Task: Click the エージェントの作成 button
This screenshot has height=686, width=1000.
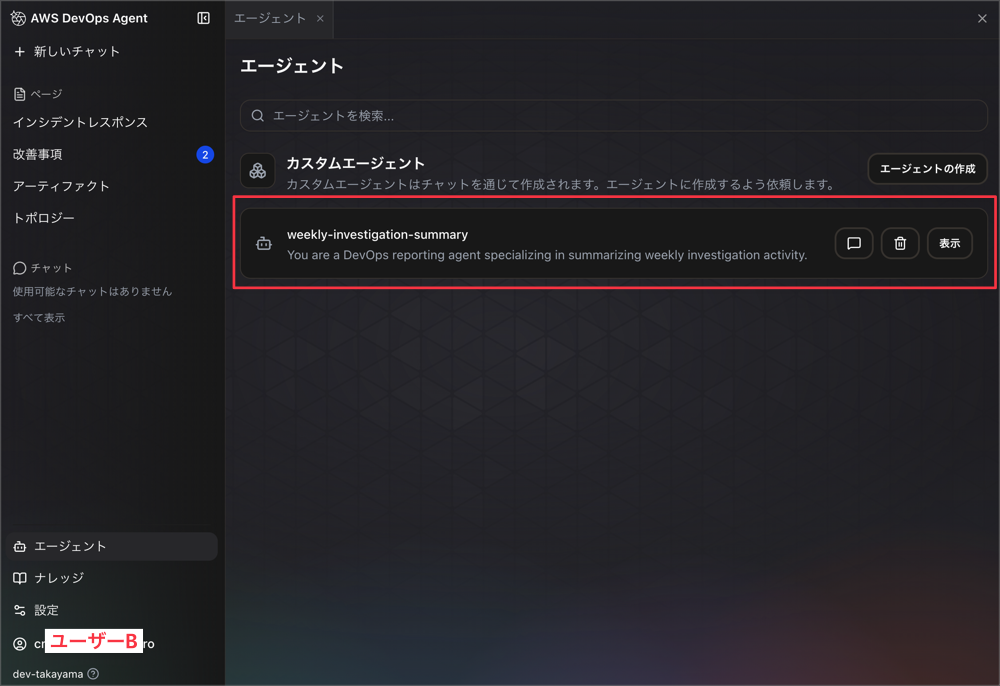Action: (927, 169)
